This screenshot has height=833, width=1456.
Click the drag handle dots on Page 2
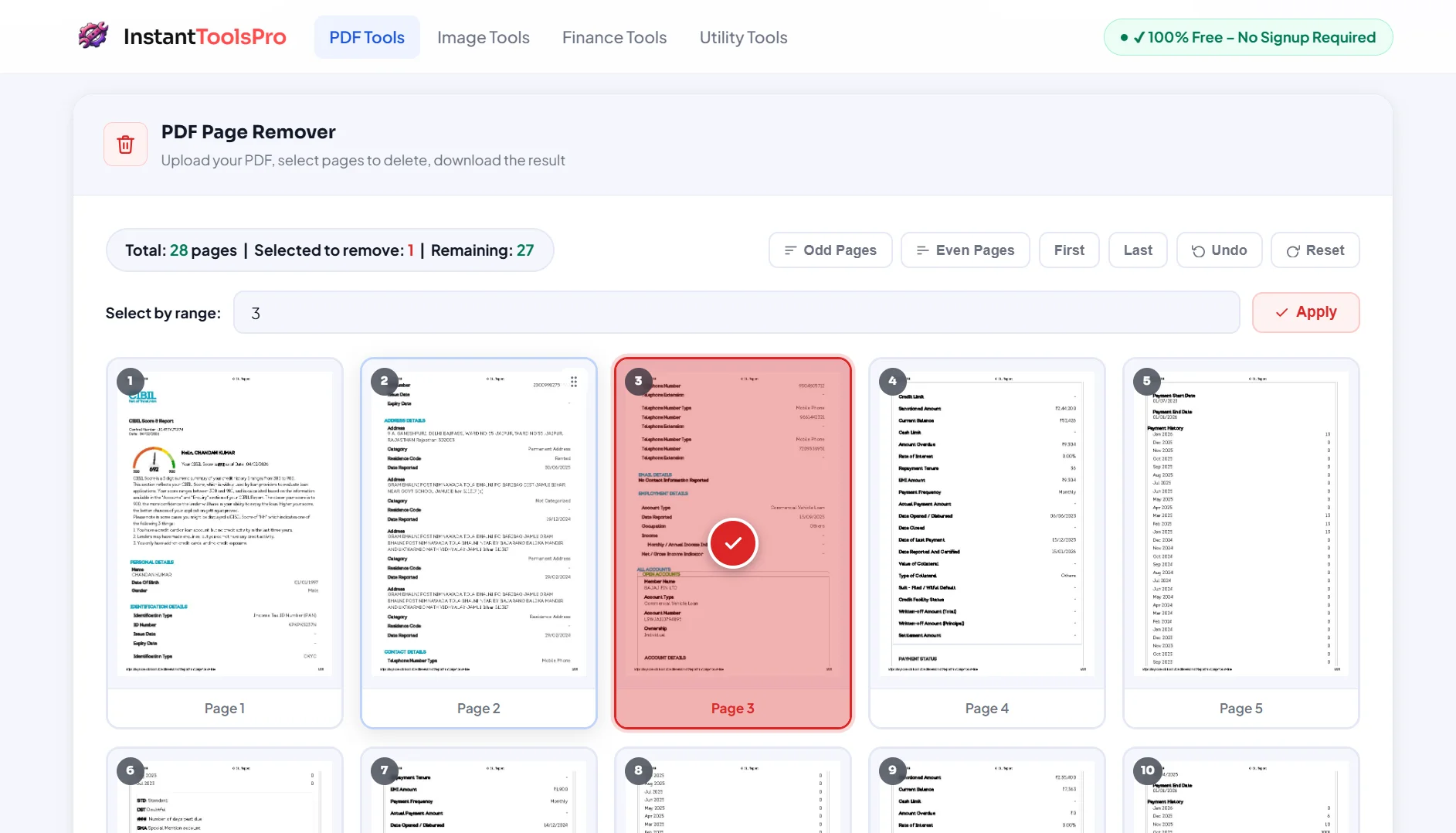[574, 382]
